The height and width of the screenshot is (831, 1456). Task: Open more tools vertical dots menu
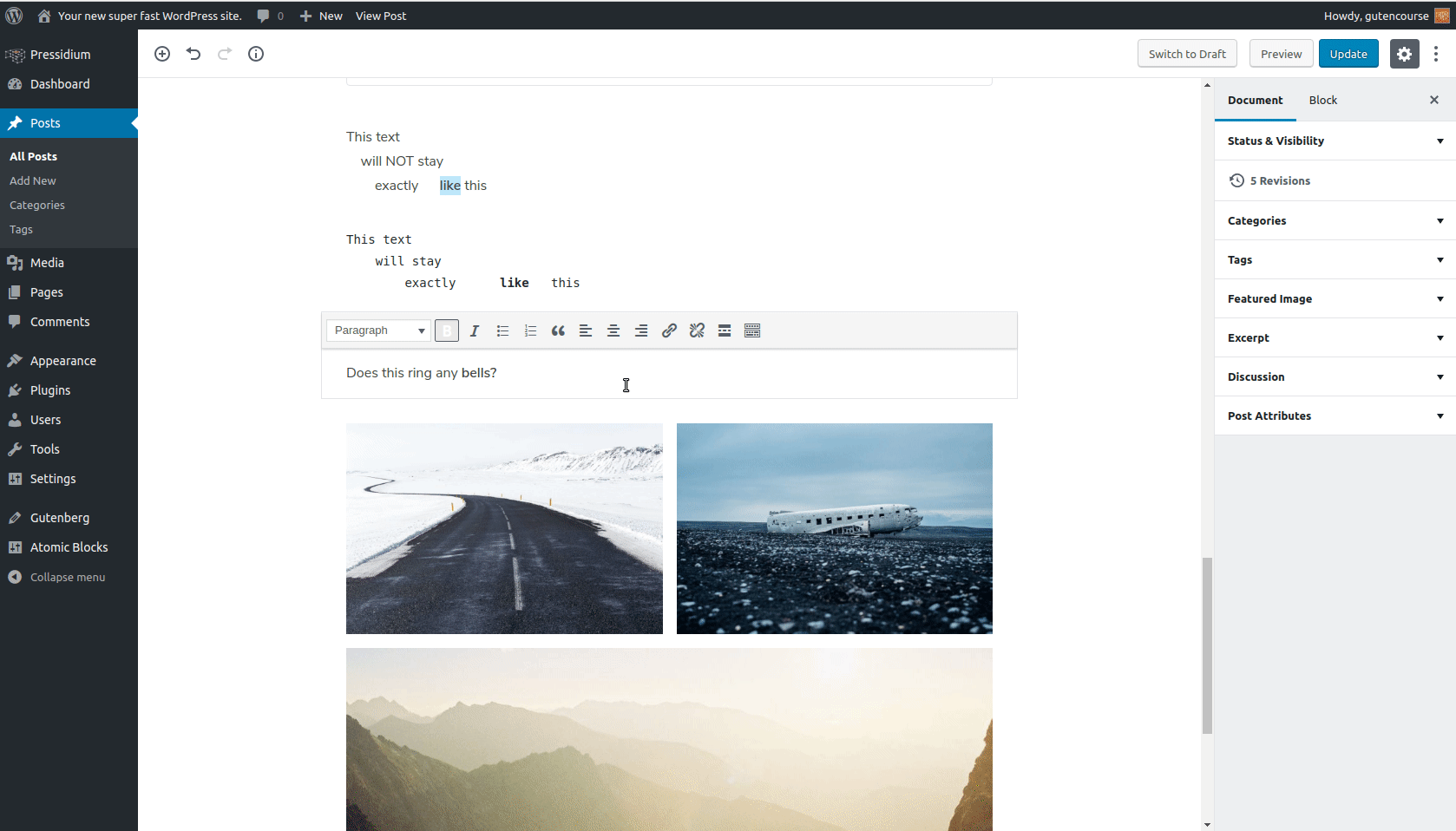coord(1436,54)
